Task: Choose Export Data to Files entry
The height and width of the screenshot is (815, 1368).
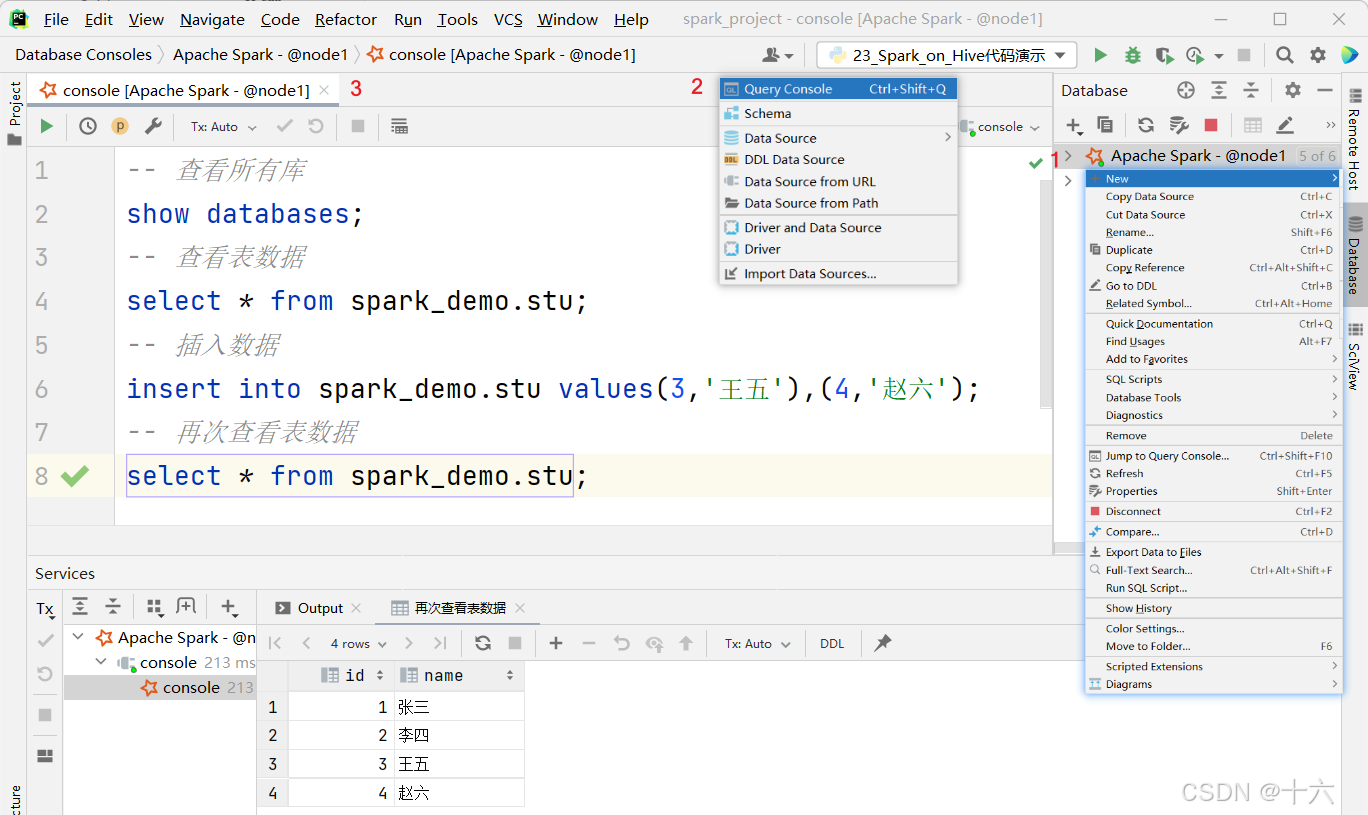Action: click(1213, 552)
